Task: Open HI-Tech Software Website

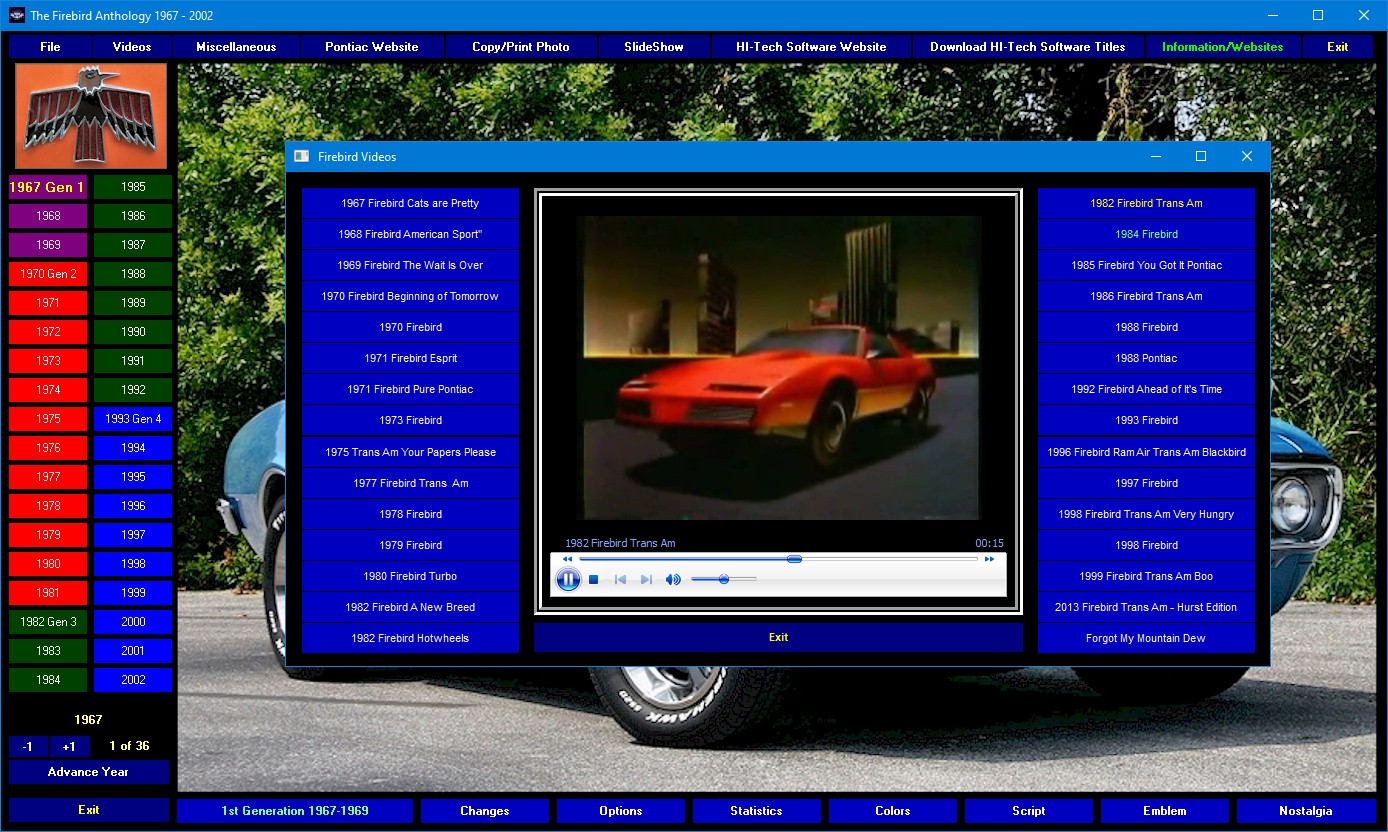Action: click(811, 46)
